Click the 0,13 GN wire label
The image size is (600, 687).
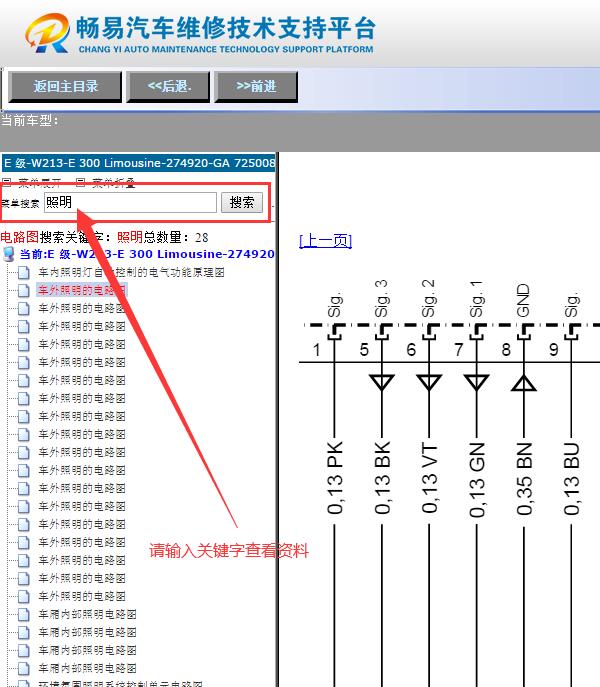pos(477,479)
